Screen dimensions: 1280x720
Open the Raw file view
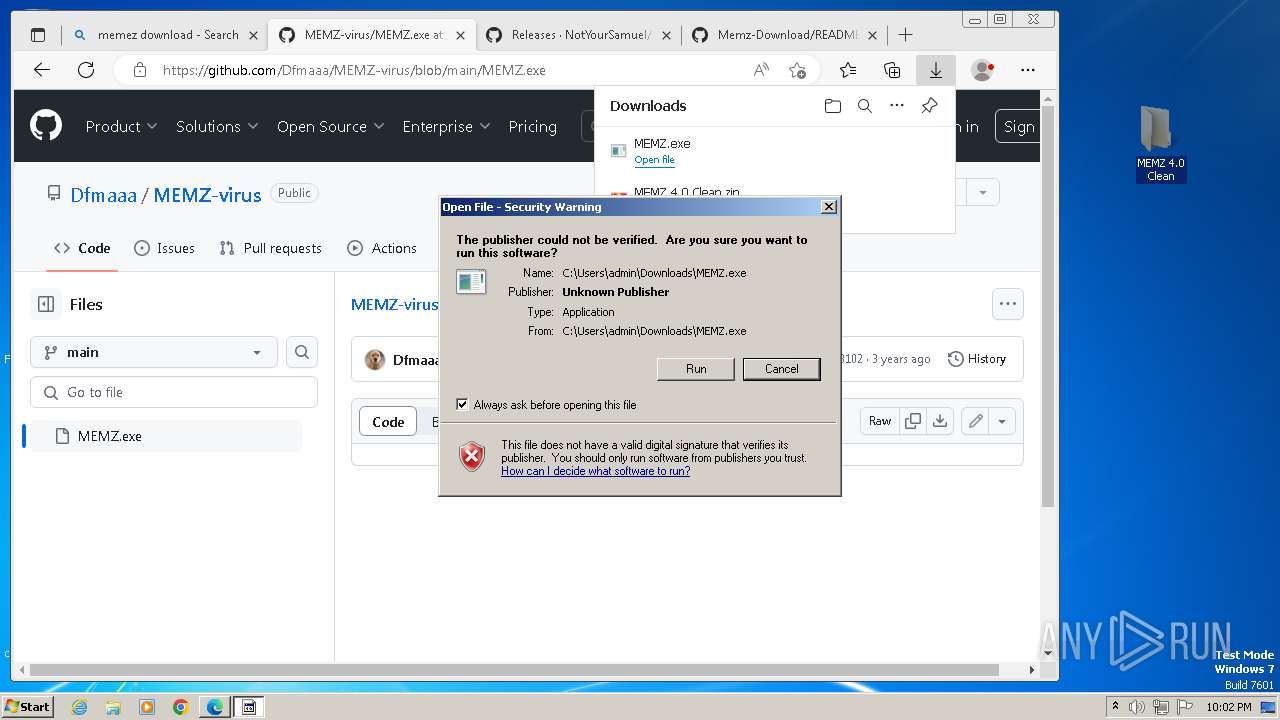880,421
